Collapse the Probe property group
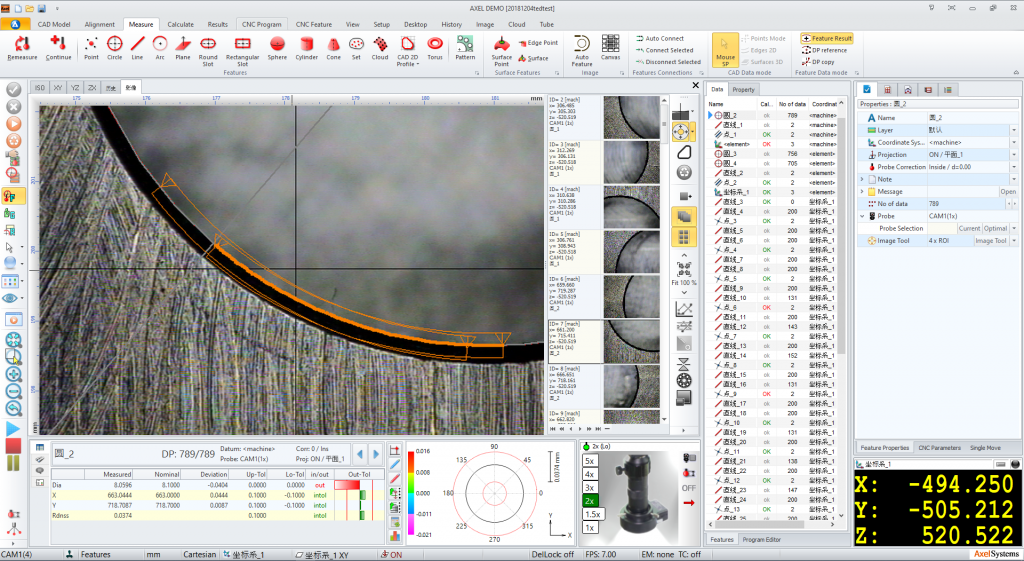 pos(862,216)
